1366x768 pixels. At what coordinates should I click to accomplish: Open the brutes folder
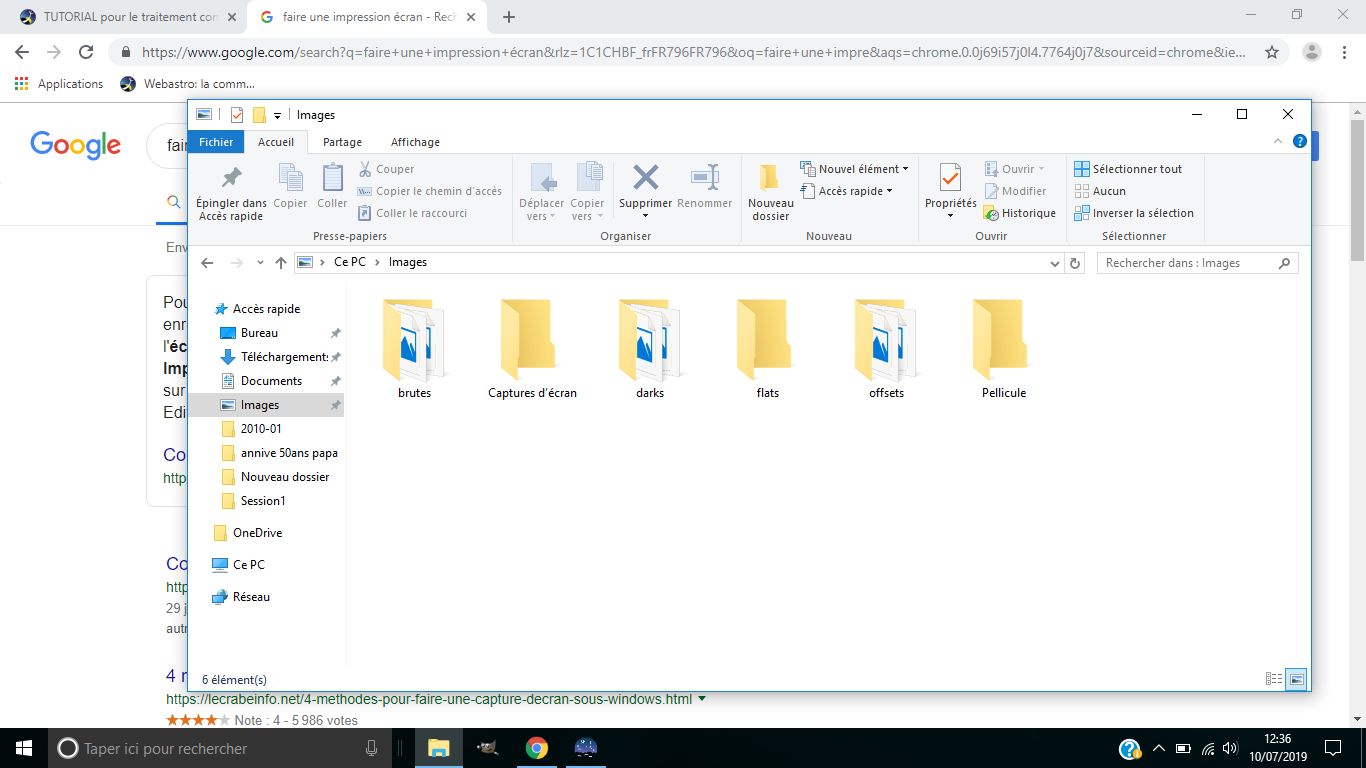pyautogui.click(x=414, y=350)
